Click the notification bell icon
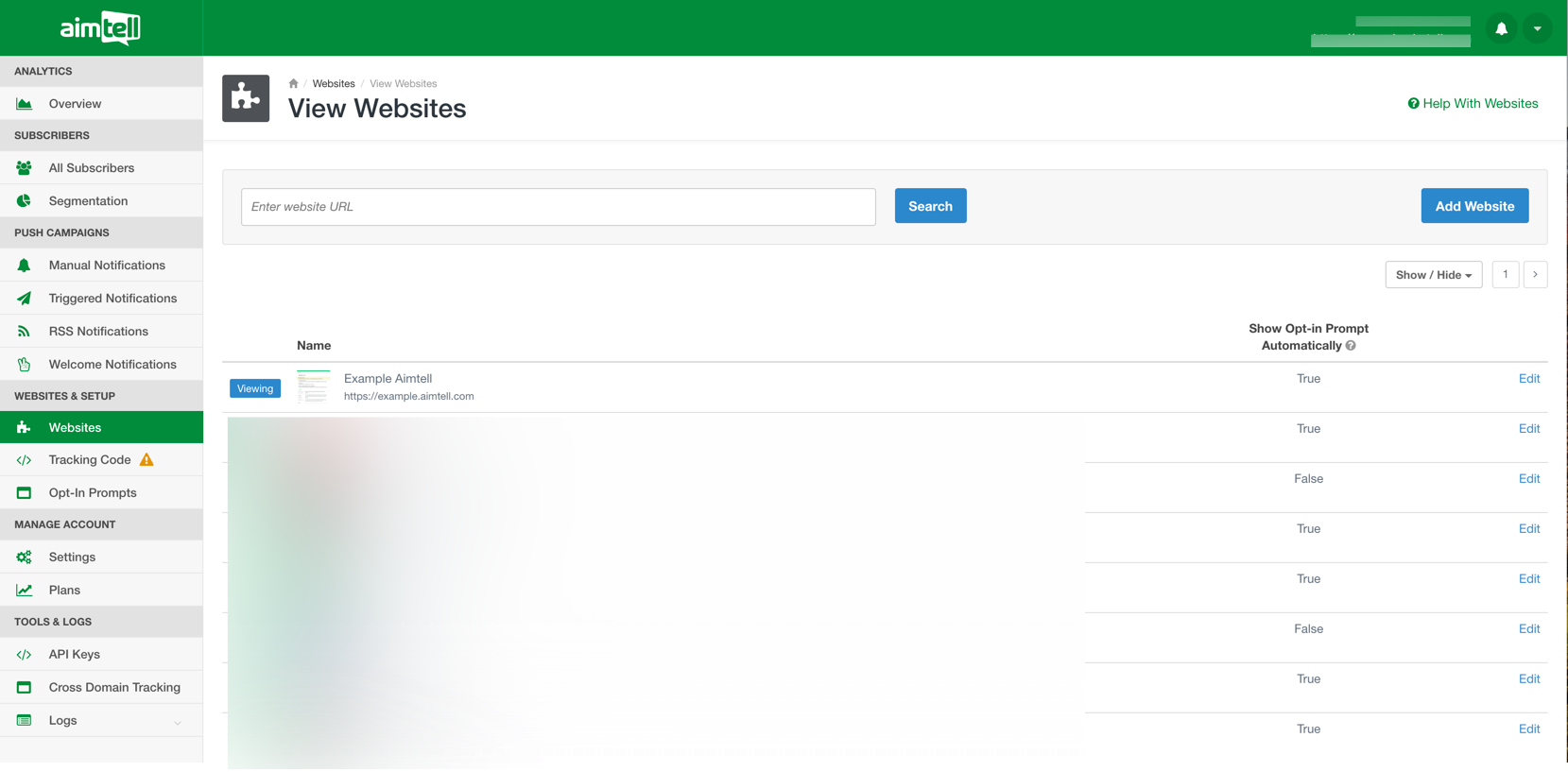Screen dimensions: 1568x772 (1501, 28)
